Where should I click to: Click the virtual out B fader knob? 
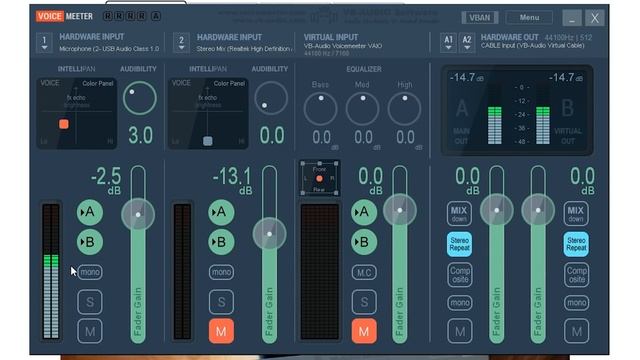(x=538, y=210)
